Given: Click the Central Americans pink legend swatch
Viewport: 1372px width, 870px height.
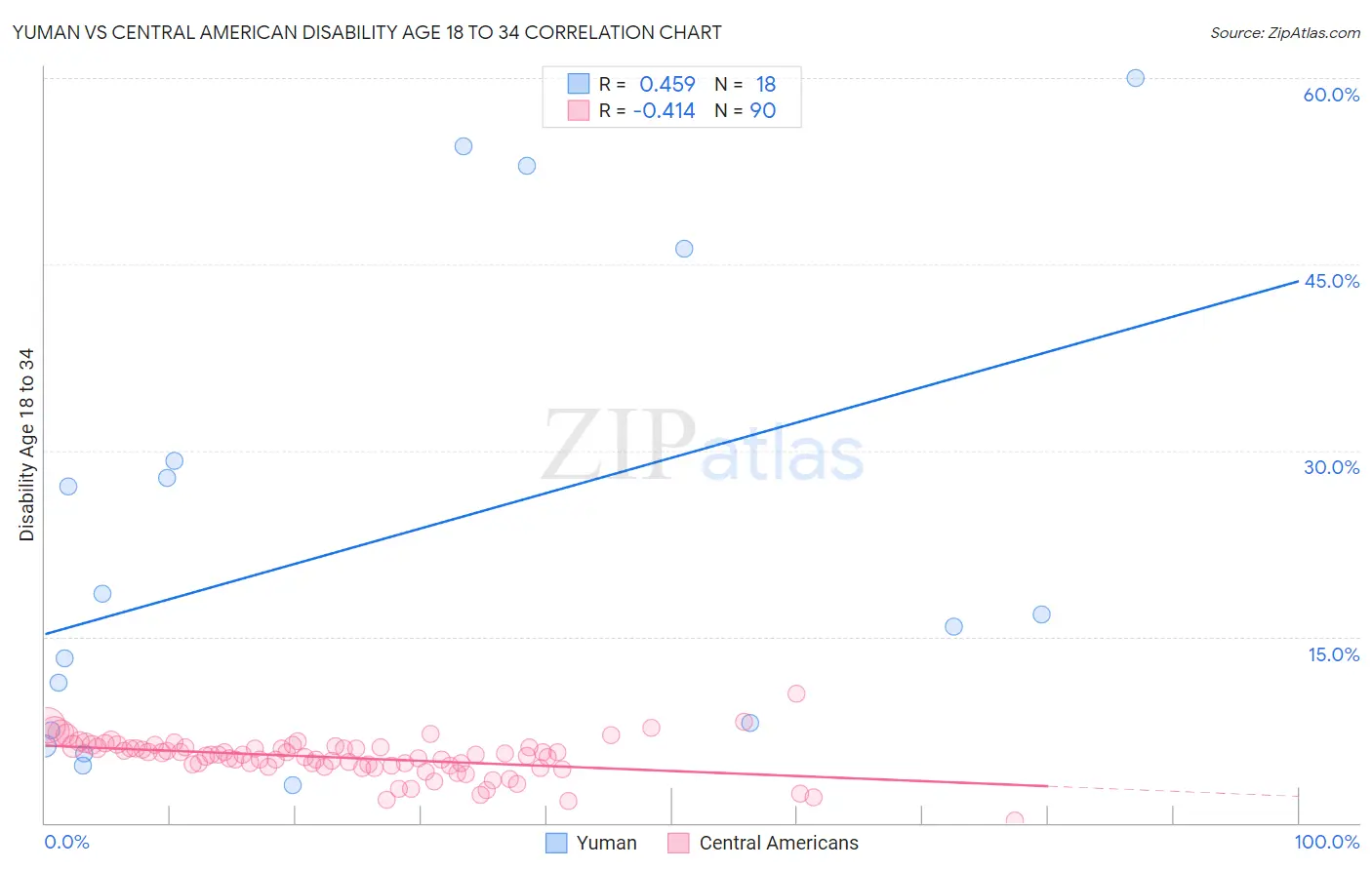Looking at the screenshot, I should coord(679,843).
